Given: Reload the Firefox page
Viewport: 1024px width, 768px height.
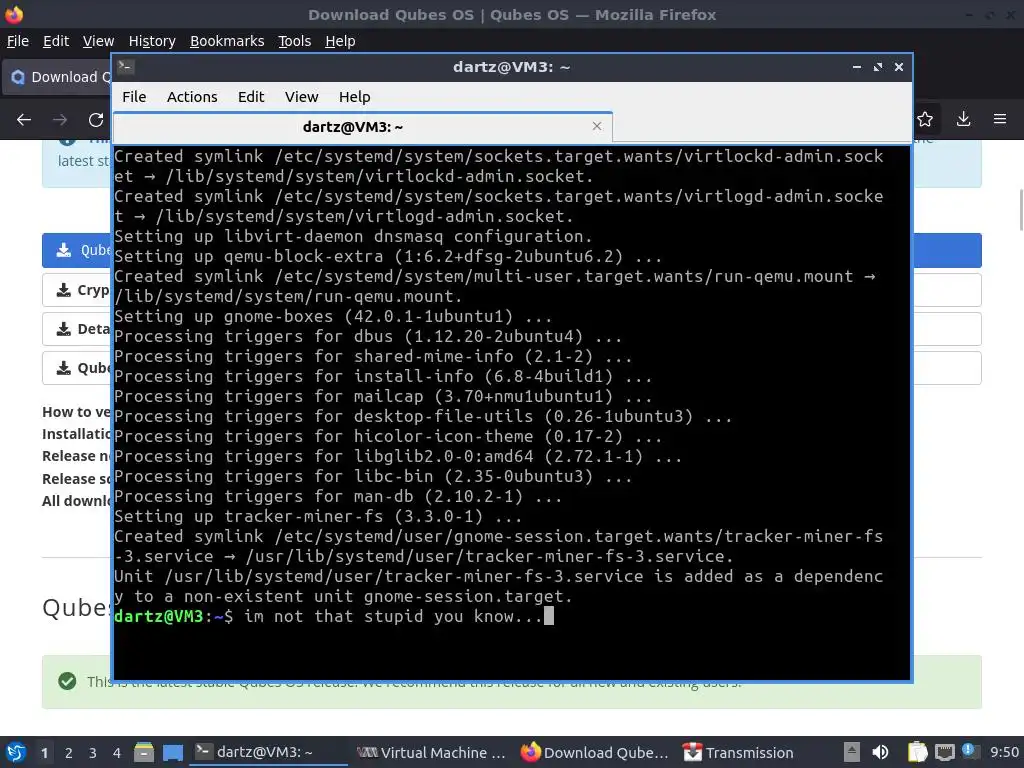Looking at the screenshot, I should pyautogui.click(x=96, y=120).
